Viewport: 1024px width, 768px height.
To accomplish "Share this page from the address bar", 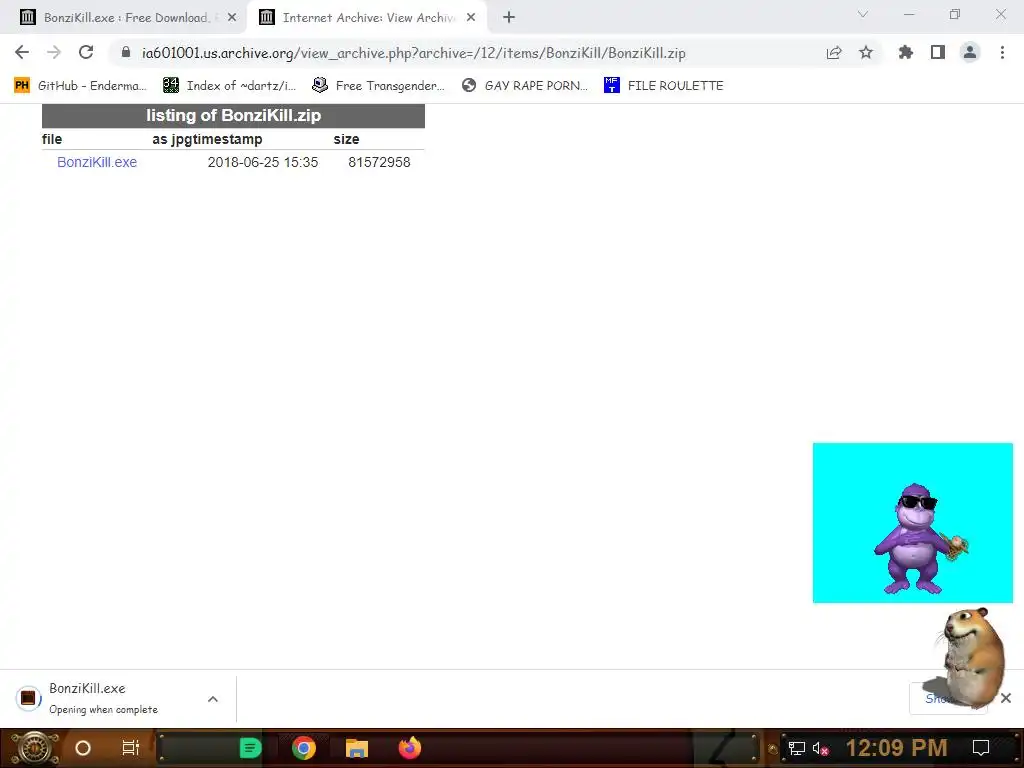I will [834, 52].
